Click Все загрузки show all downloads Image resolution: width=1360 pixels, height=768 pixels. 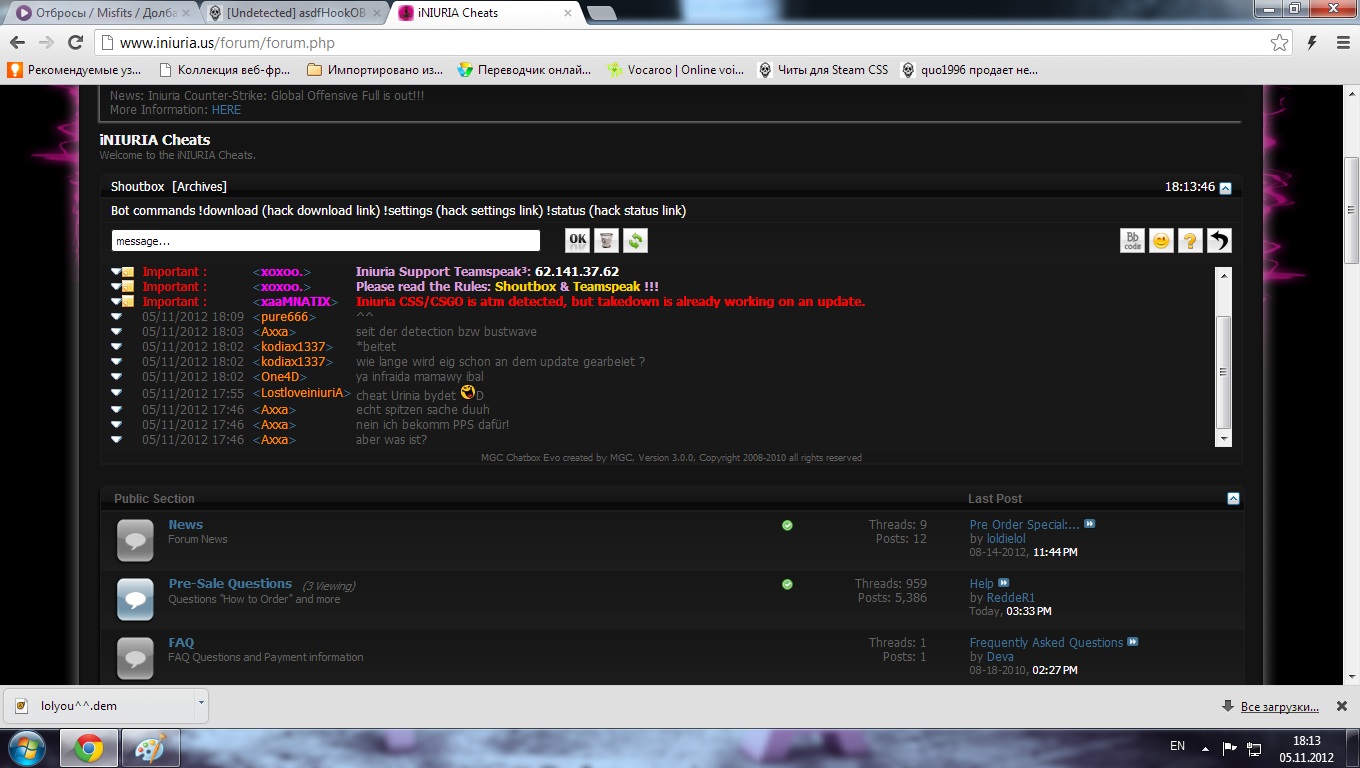click(1279, 707)
